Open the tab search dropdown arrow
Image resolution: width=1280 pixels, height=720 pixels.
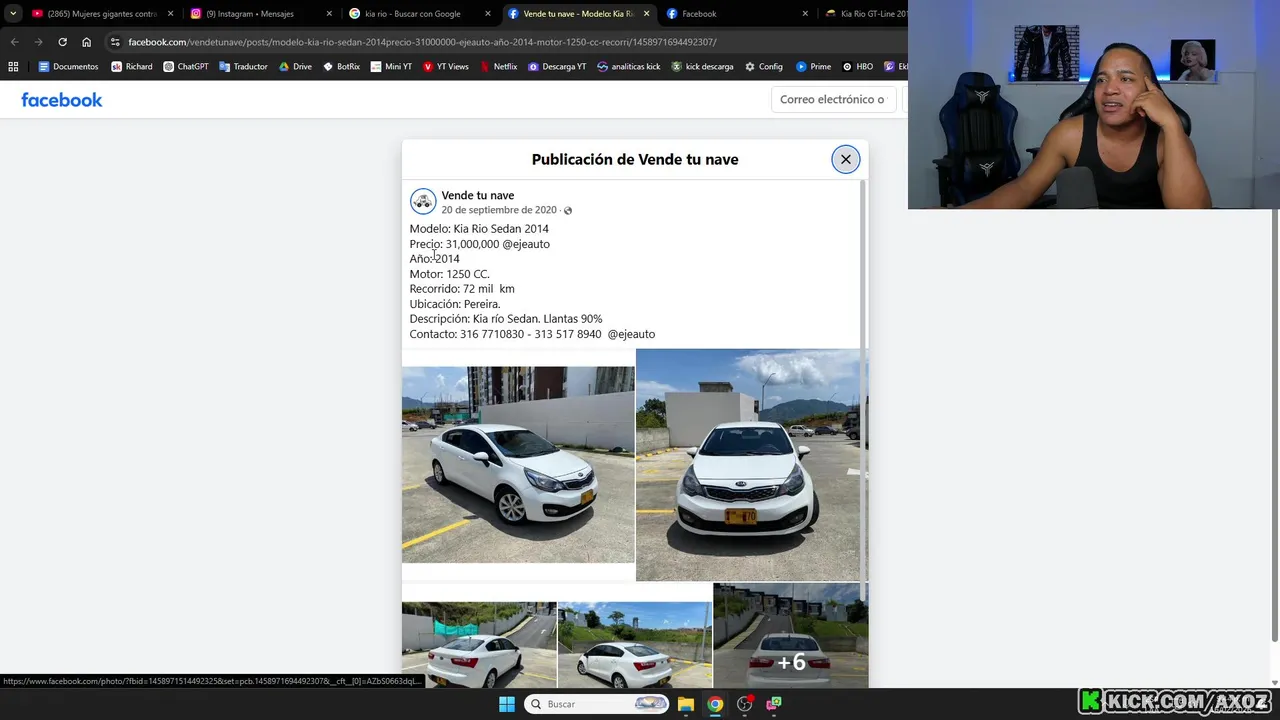coord(12,14)
